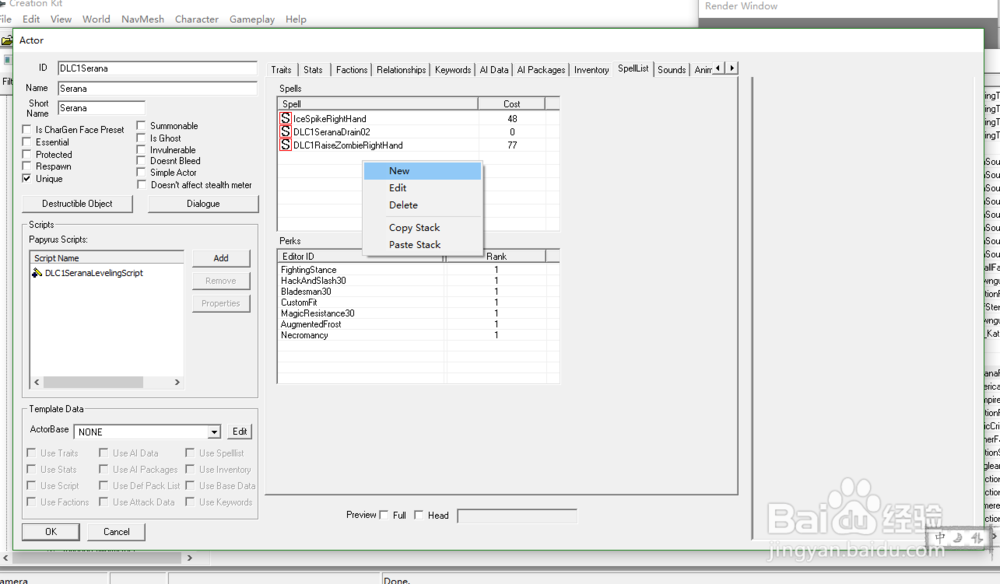Image resolution: width=1000 pixels, height=584 pixels.
Task: Click the ID input field
Action: (x=158, y=68)
